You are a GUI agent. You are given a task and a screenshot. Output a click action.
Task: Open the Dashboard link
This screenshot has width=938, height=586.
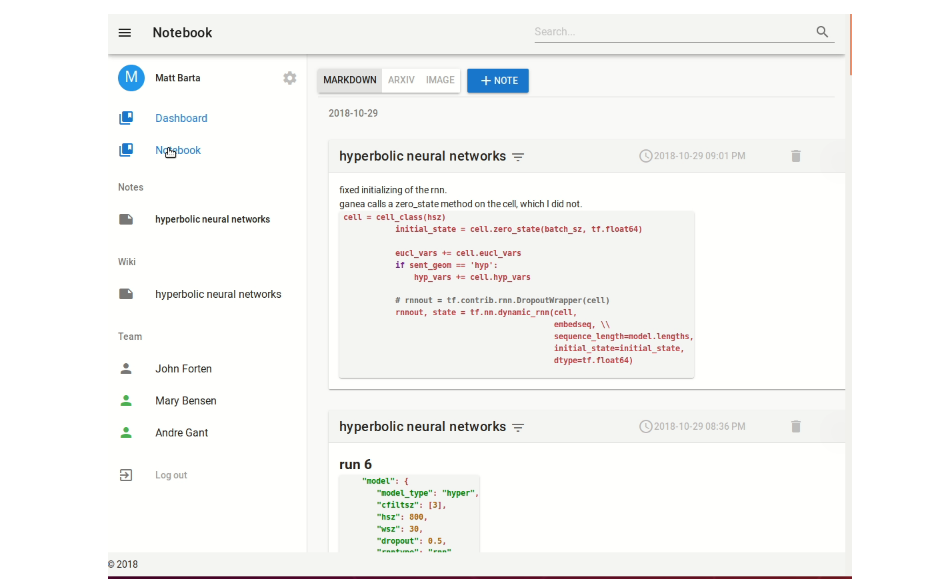[181, 118]
